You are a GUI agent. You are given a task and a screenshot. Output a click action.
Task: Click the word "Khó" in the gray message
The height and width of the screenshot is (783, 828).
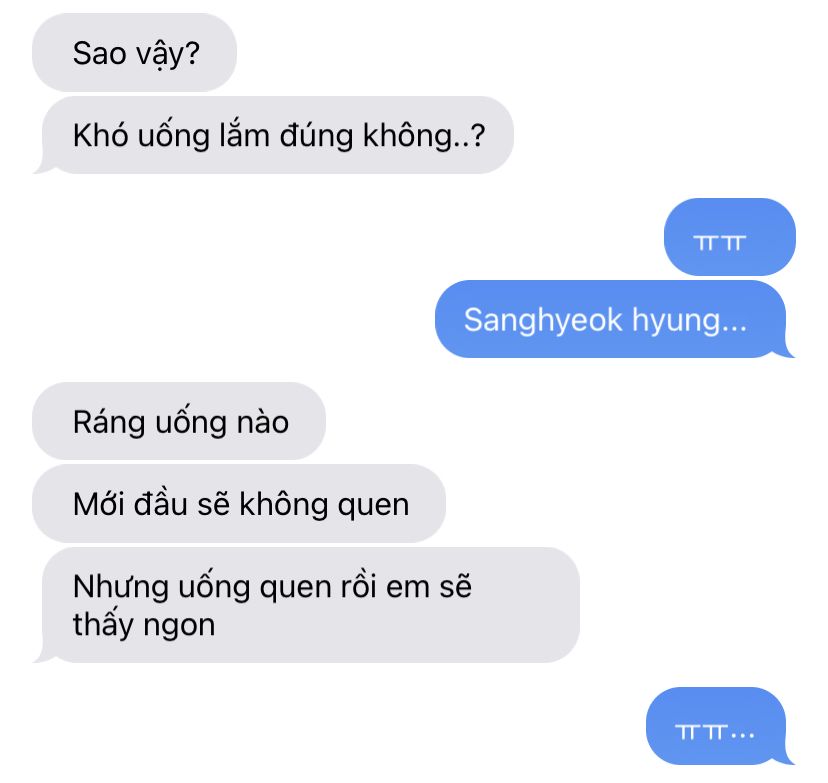pos(100,136)
